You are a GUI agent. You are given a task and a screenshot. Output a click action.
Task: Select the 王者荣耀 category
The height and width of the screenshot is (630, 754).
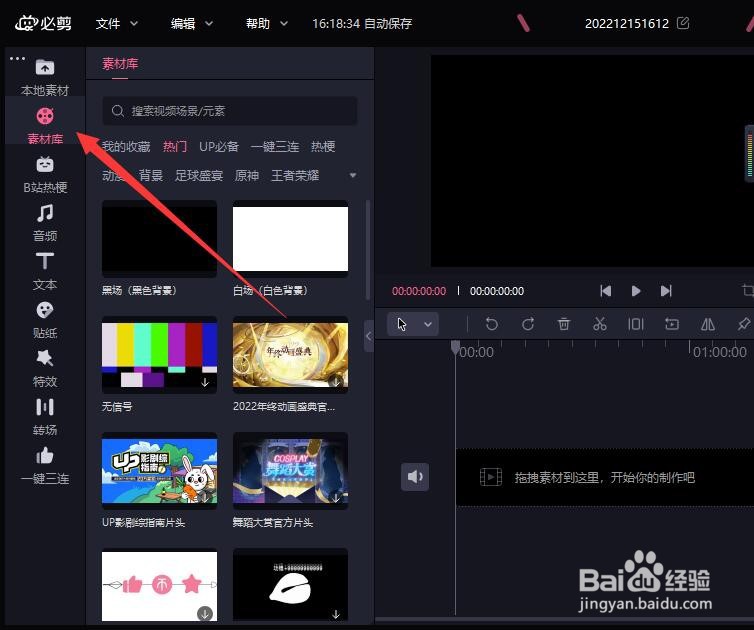[x=295, y=176]
